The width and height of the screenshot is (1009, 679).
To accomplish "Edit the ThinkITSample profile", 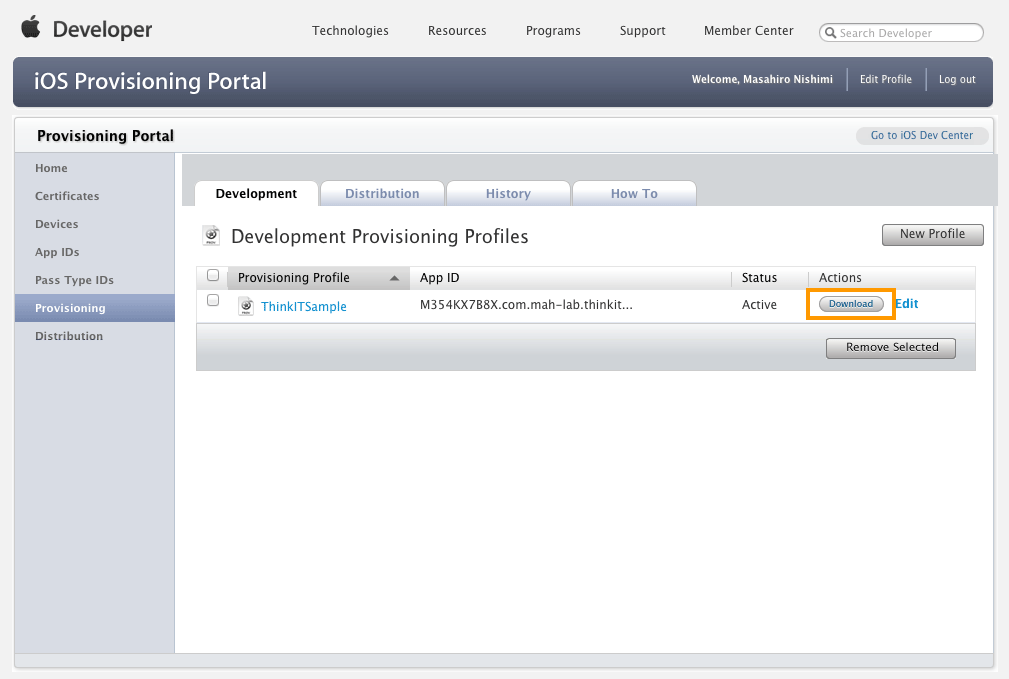I will [x=907, y=304].
